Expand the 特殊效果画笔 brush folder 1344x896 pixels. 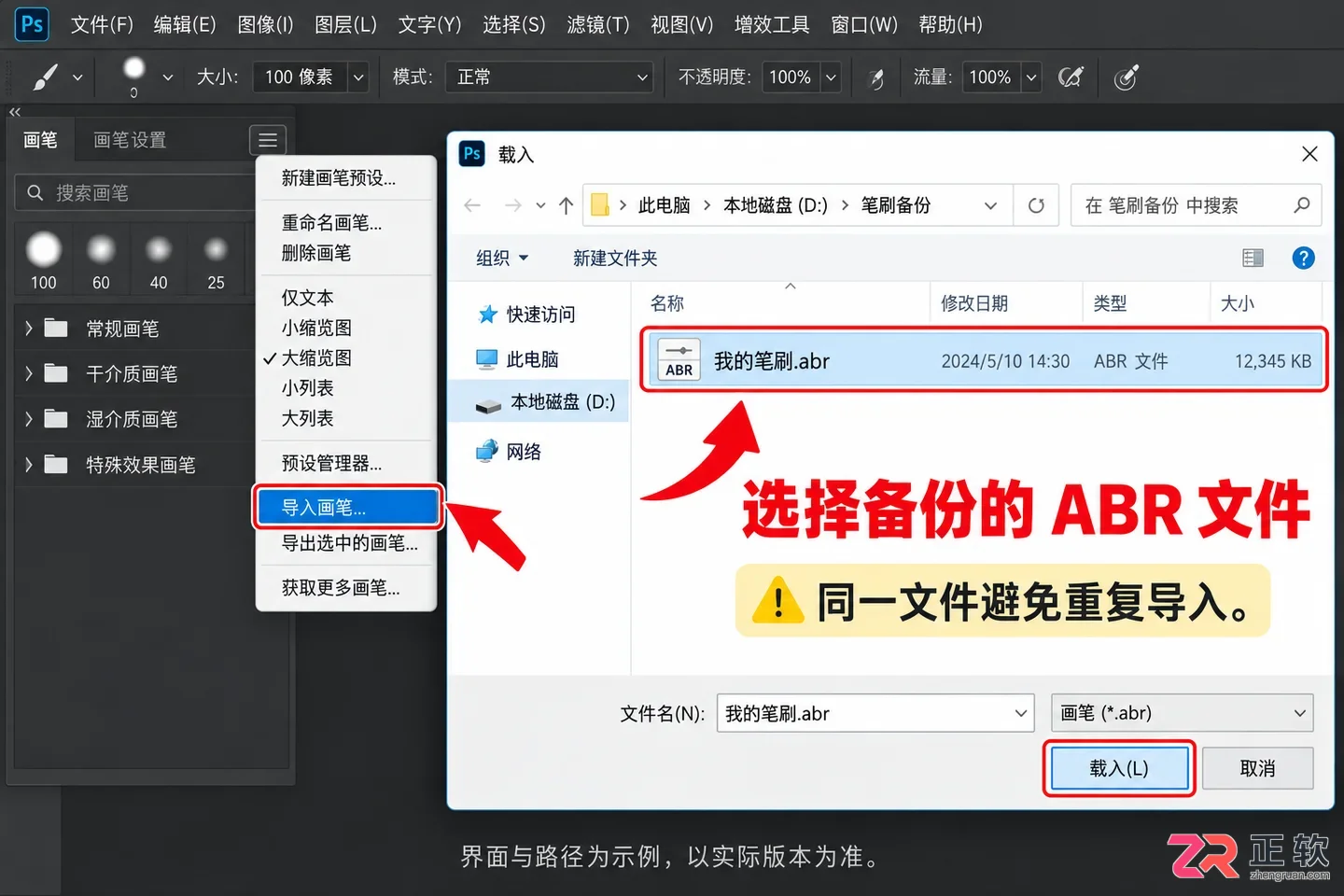click(28, 464)
